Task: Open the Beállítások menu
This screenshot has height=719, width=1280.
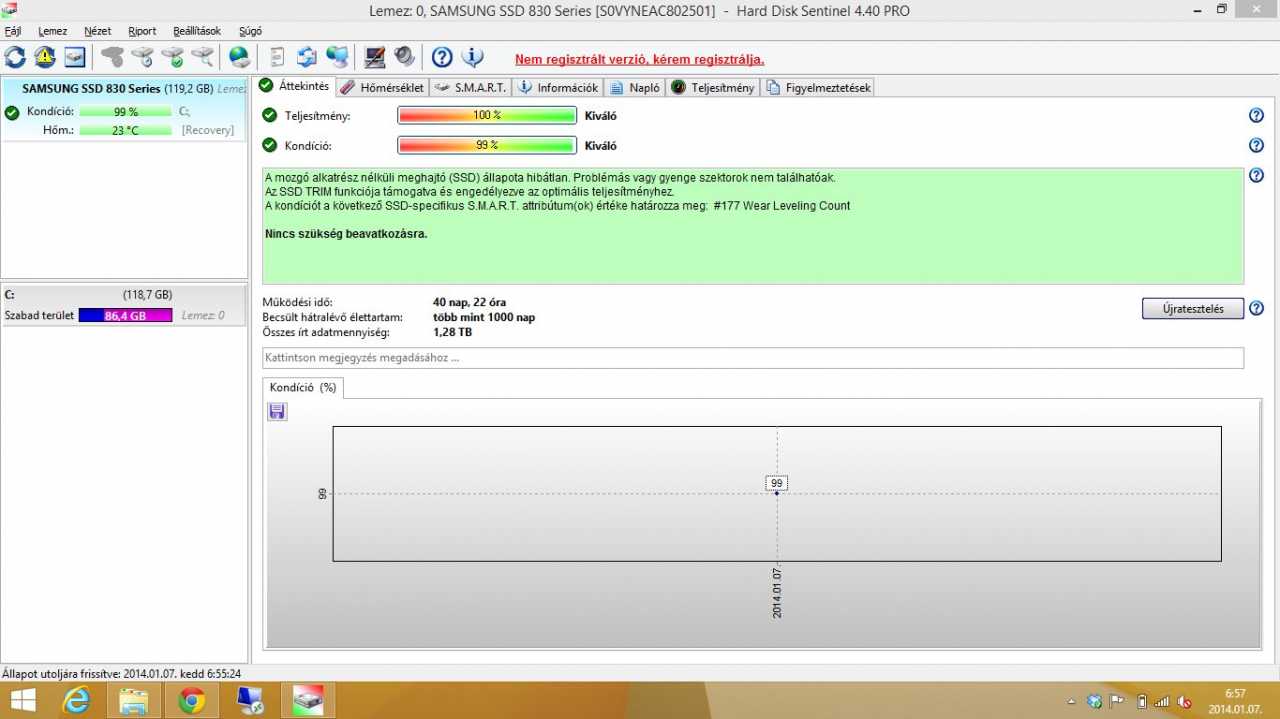Action: 197,31
